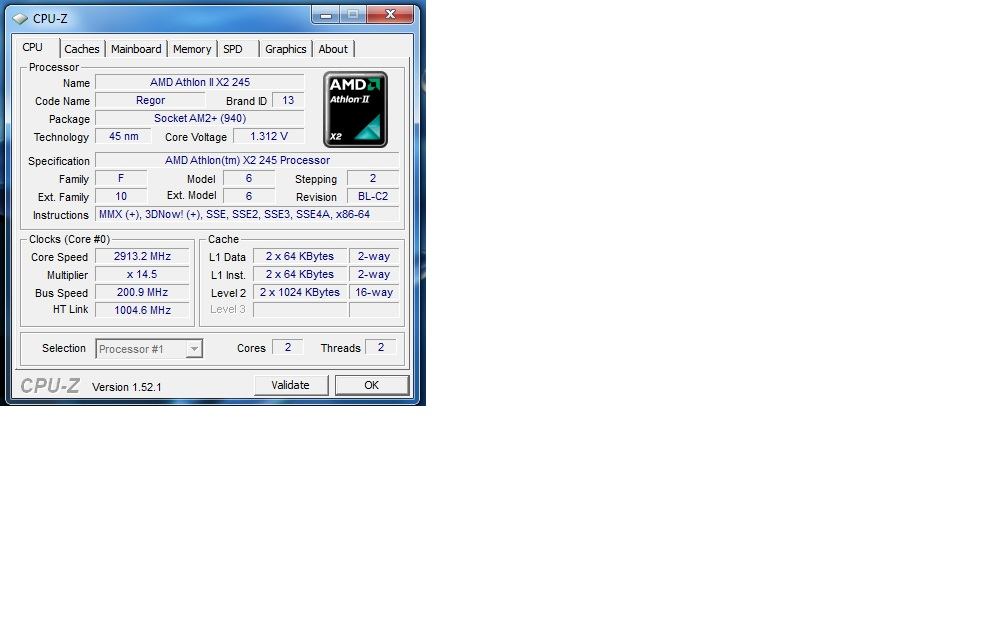Switch to the SPD tab
The height and width of the screenshot is (630, 1008).
pos(233,49)
